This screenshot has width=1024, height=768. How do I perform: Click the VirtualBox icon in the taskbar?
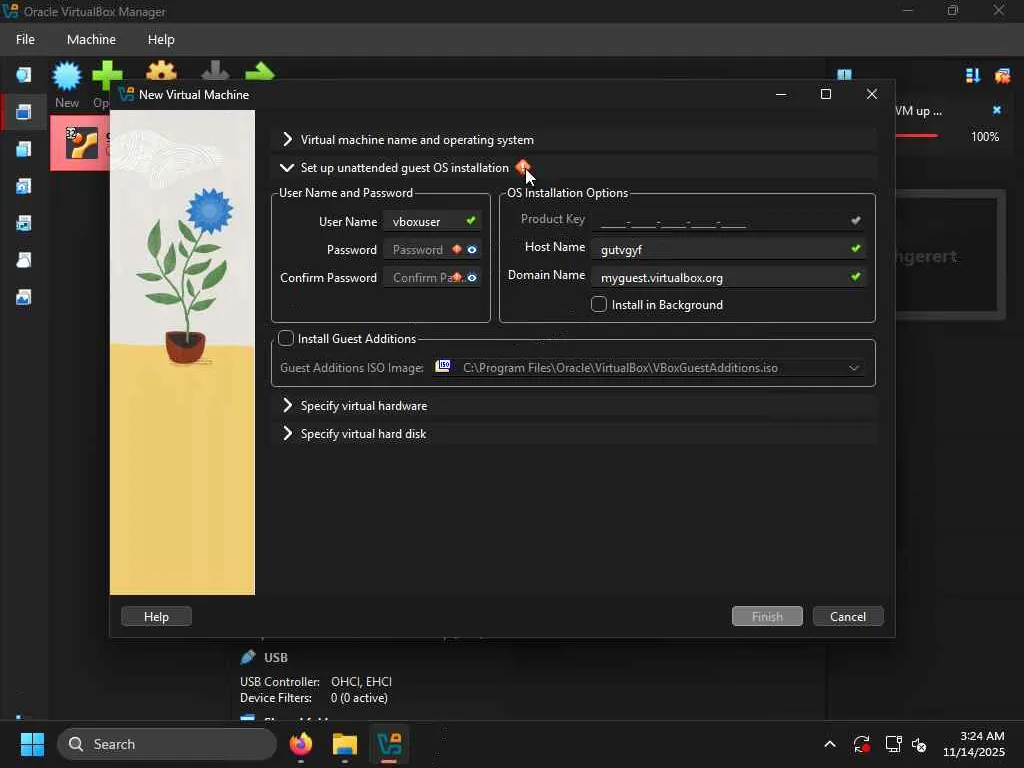[x=389, y=744]
